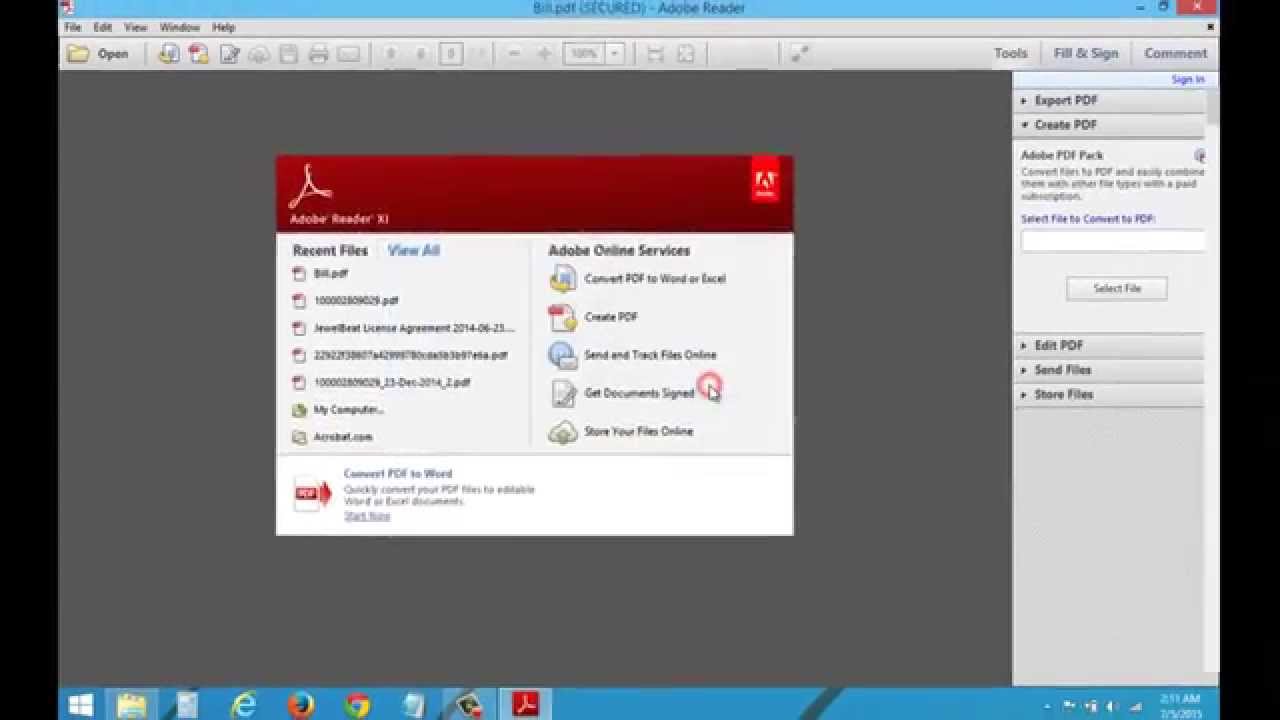Open the File menu
The height and width of the screenshot is (720, 1280).
click(x=73, y=27)
